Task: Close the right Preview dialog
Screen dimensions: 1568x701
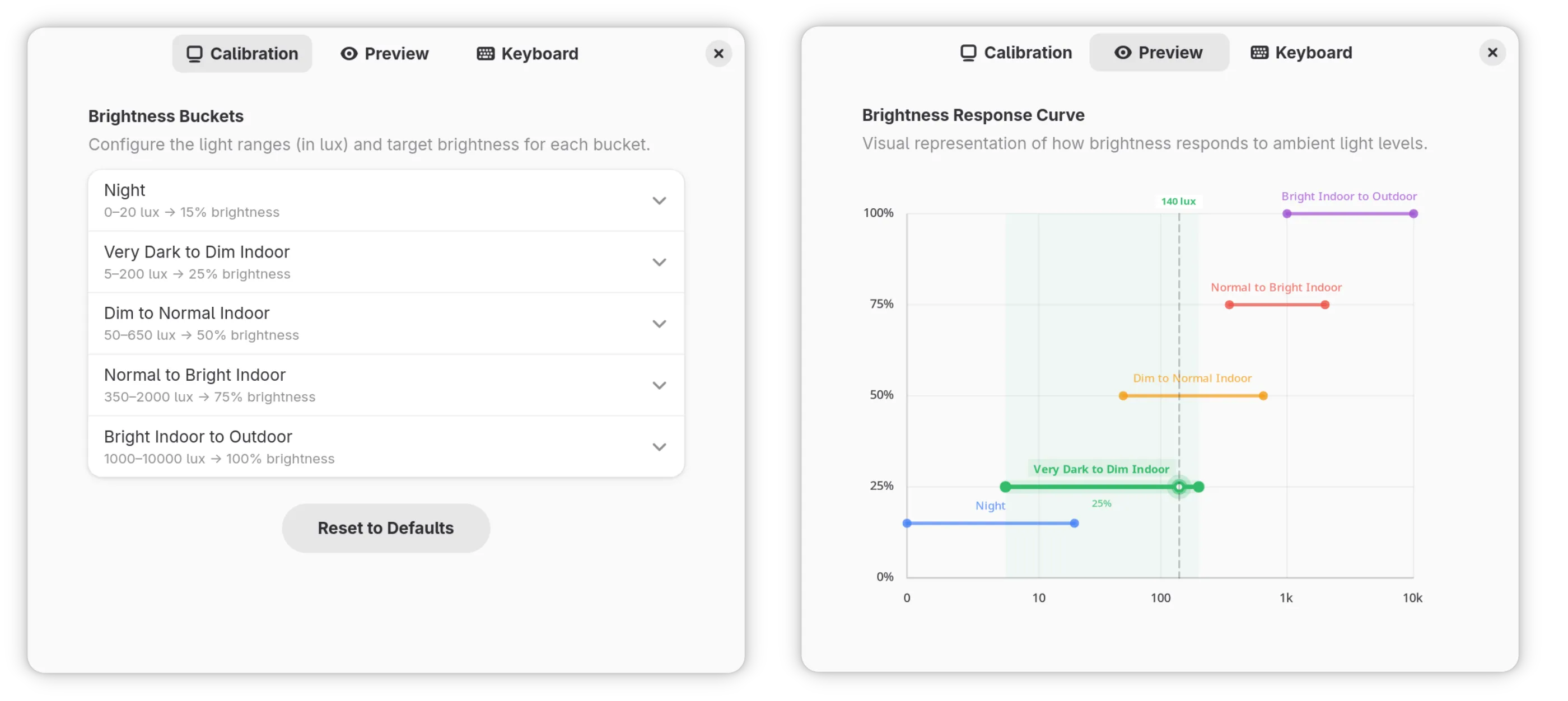Action: click(x=1492, y=52)
